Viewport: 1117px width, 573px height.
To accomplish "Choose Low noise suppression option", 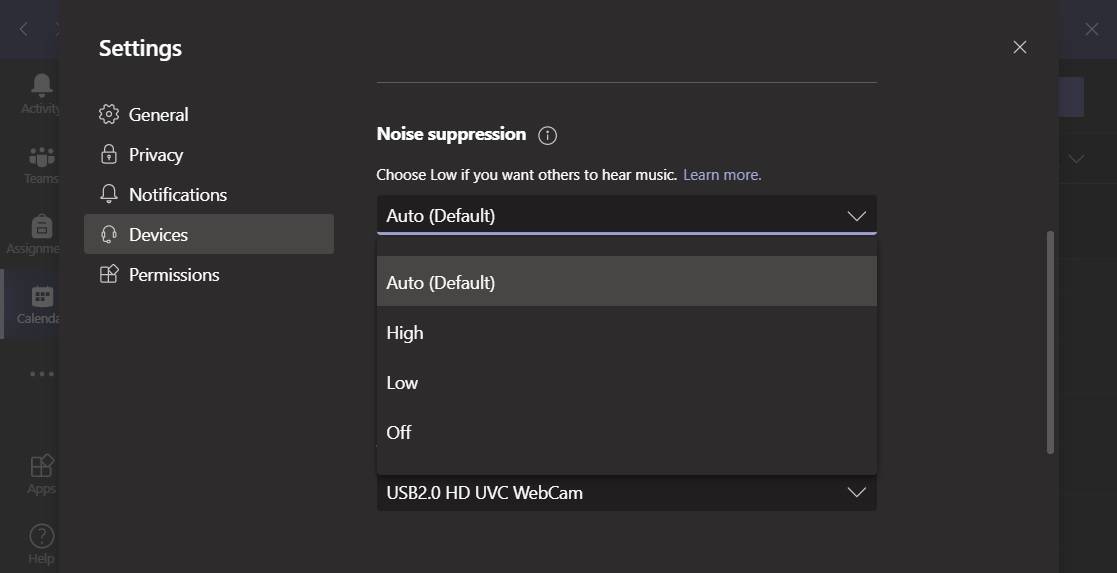I will 626,382.
